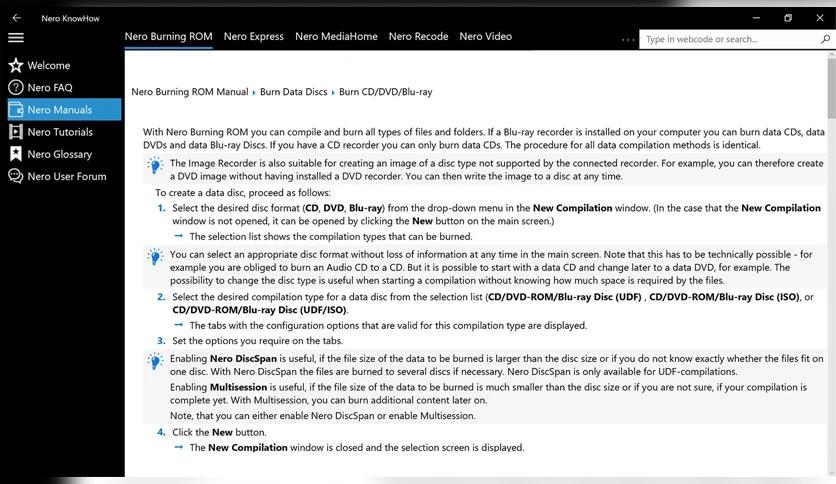Click the Burn Data Discs breadcrumb

(x=294, y=92)
